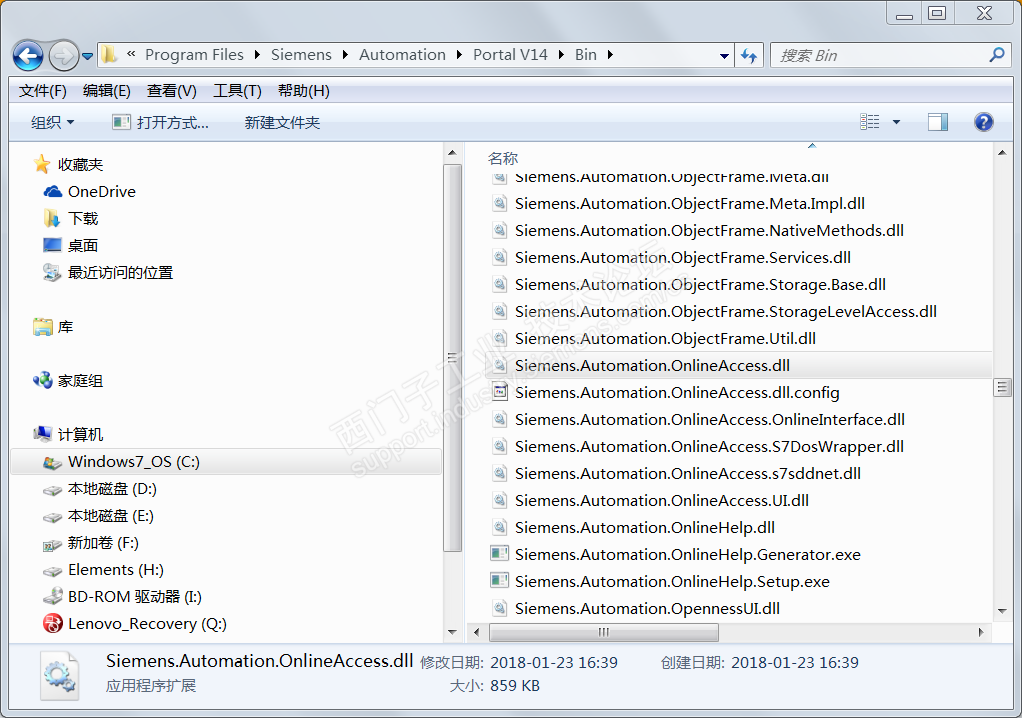
Task: Click 打开方式... button
Action: click(x=160, y=122)
